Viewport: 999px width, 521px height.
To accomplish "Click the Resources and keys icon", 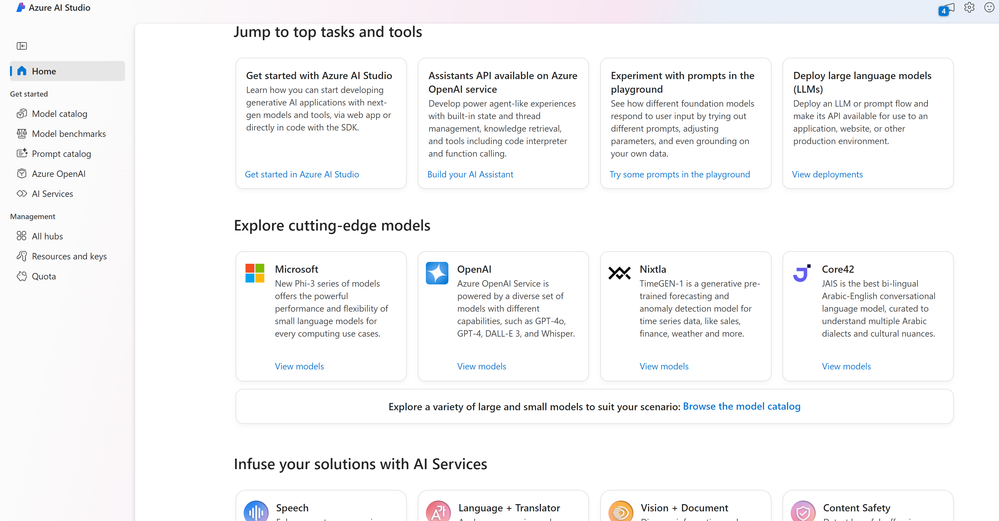I will coord(22,256).
